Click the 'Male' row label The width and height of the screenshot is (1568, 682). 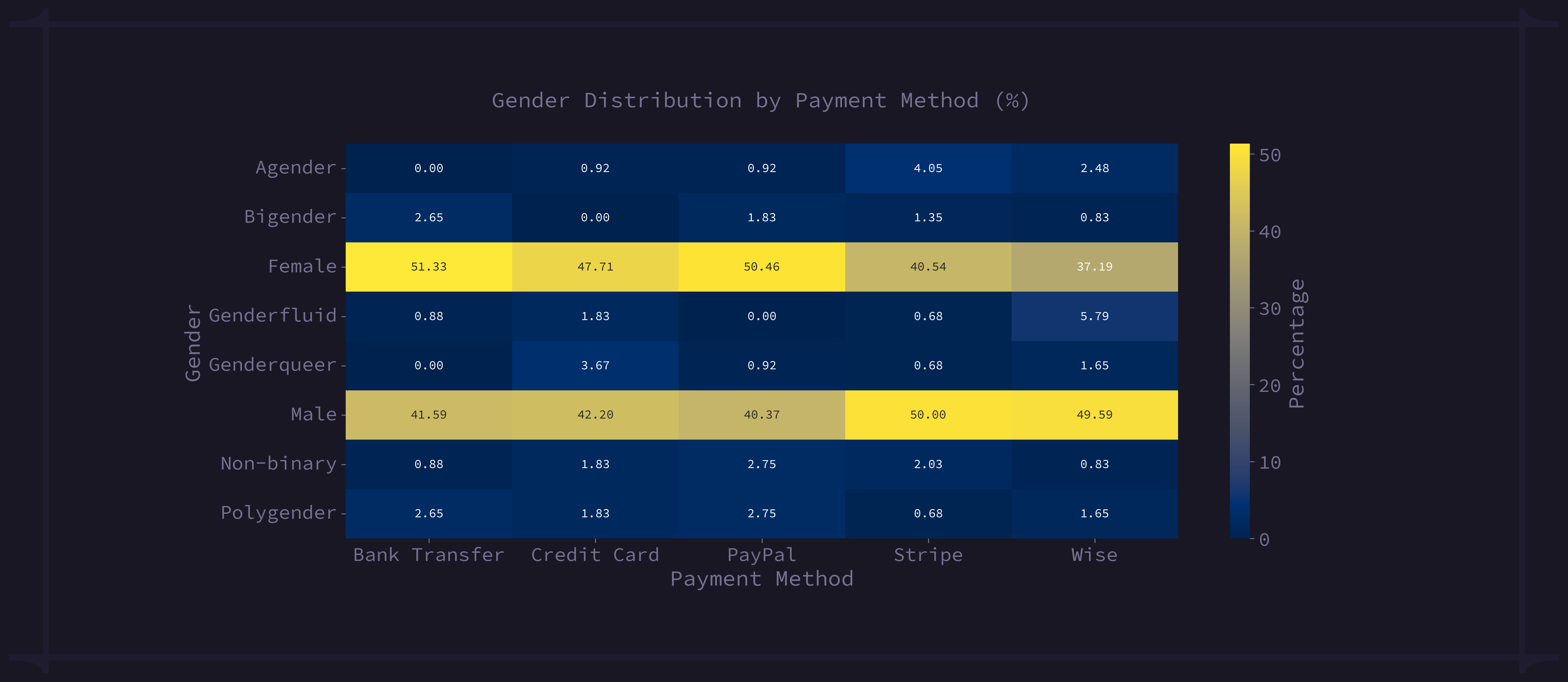pyautogui.click(x=314, y=414)
